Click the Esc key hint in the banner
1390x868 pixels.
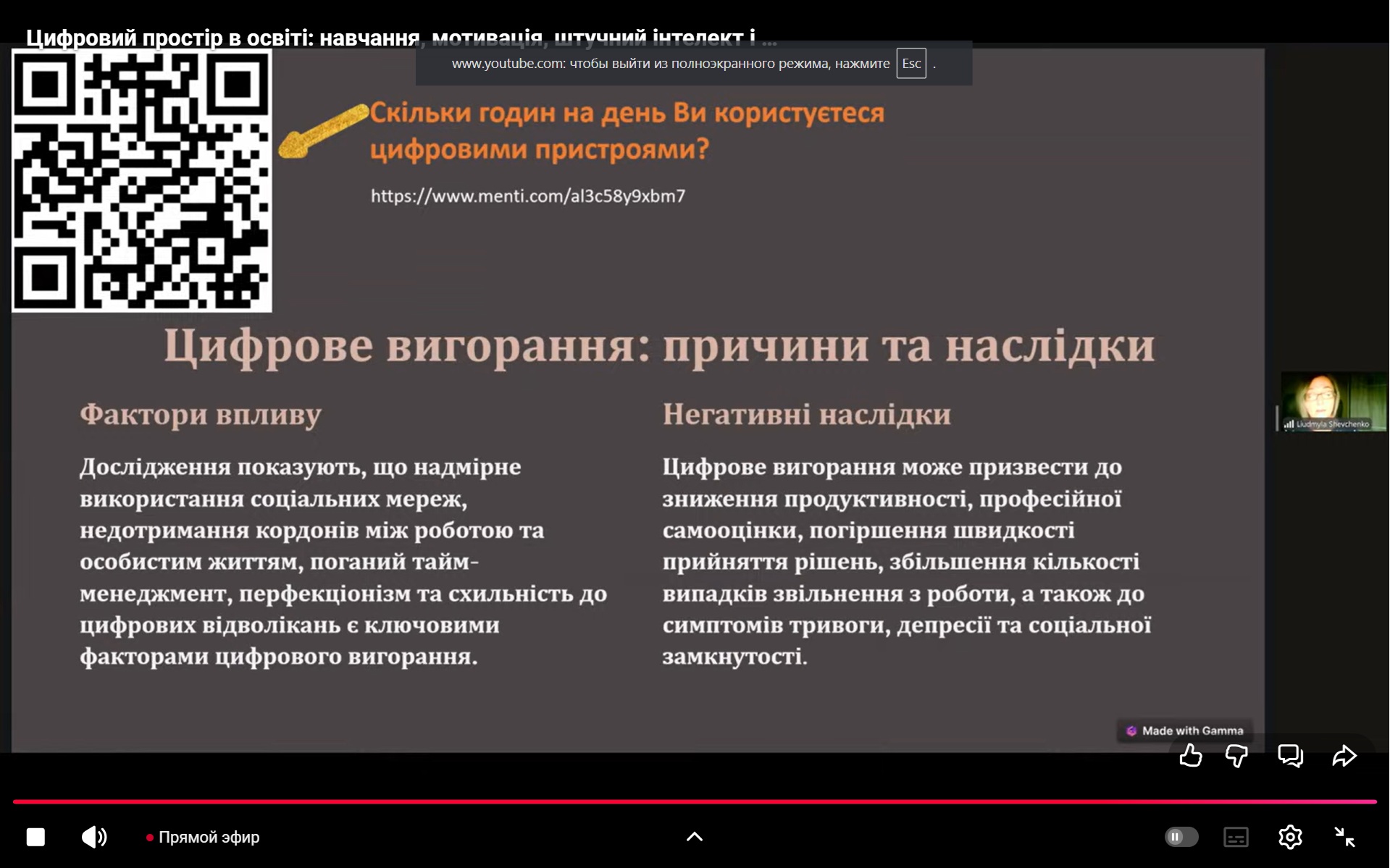point(910,64)
